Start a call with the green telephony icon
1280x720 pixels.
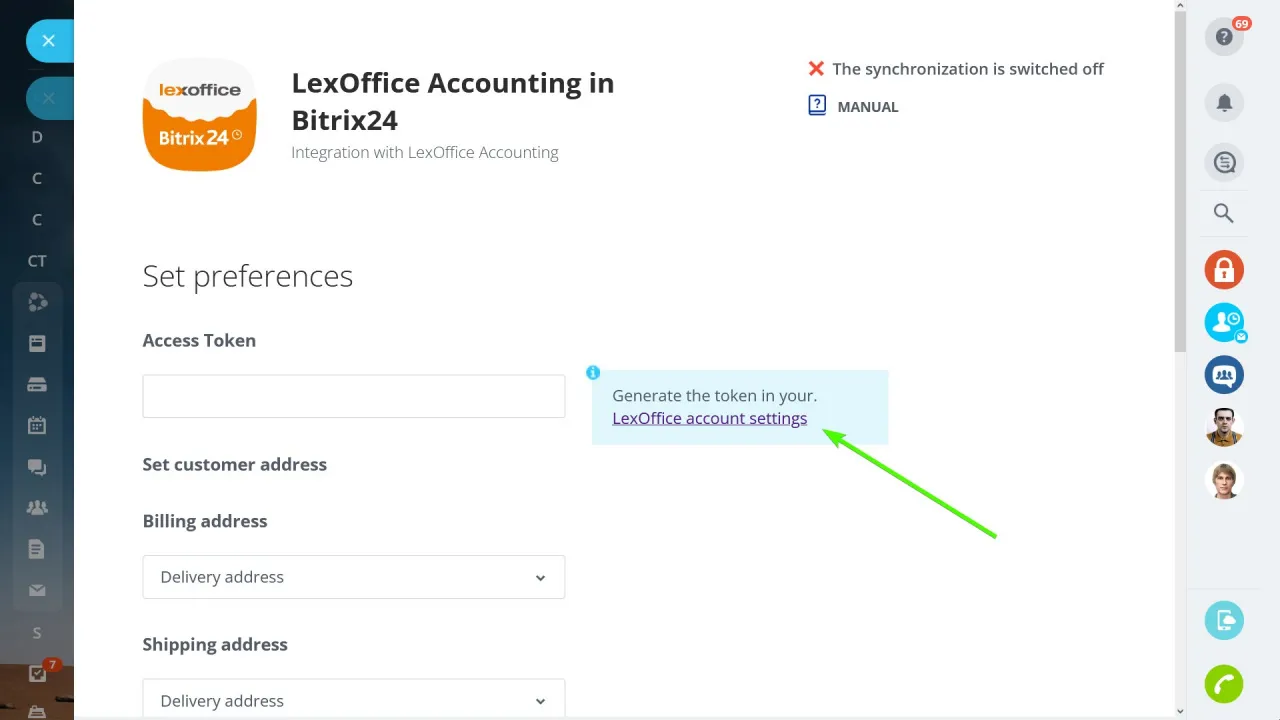pyautogui.click(x=1224, y=684)
